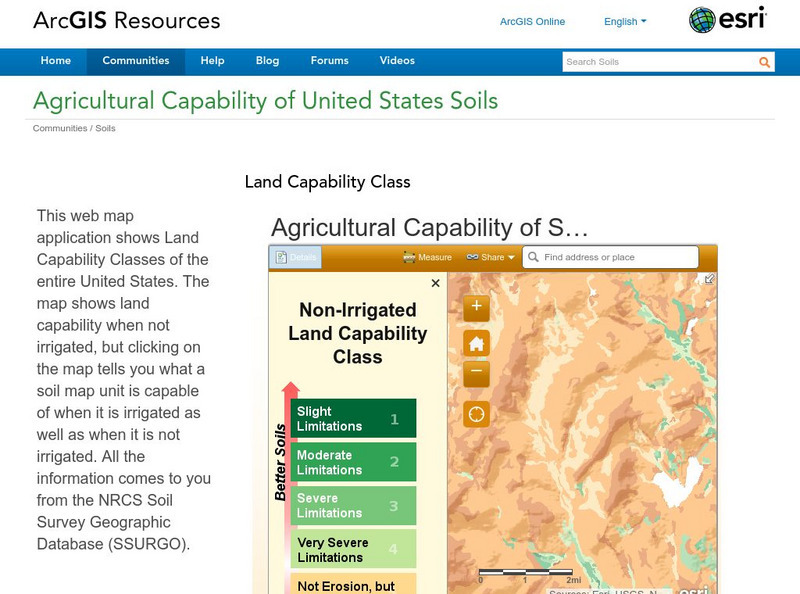This screenshot has height=594, width=800.
Task: Select the Slight Limitations class 1 swatch
Action: tap(353, 418)
